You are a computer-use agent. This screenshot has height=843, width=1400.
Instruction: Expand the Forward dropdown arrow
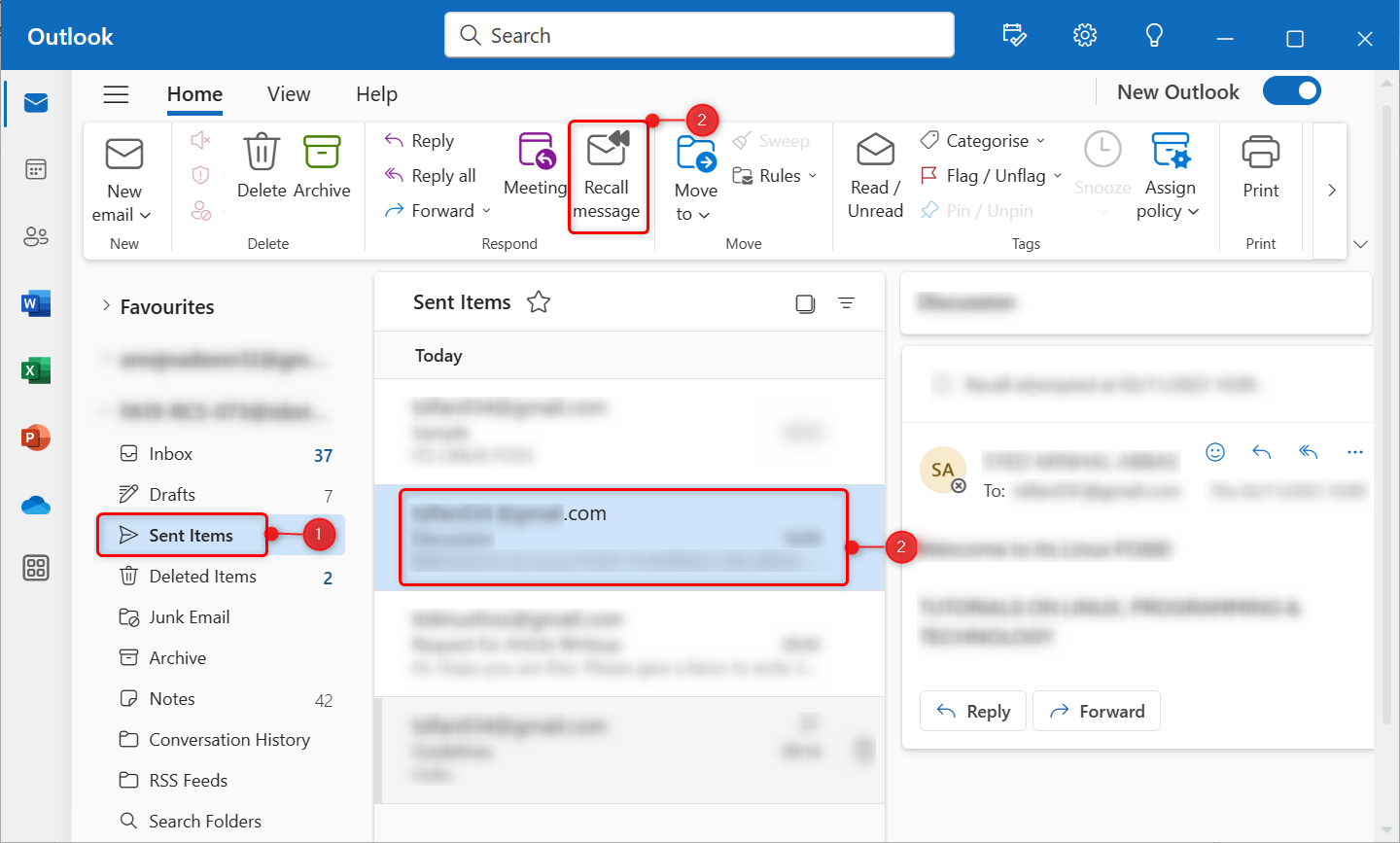coord(487,211)
